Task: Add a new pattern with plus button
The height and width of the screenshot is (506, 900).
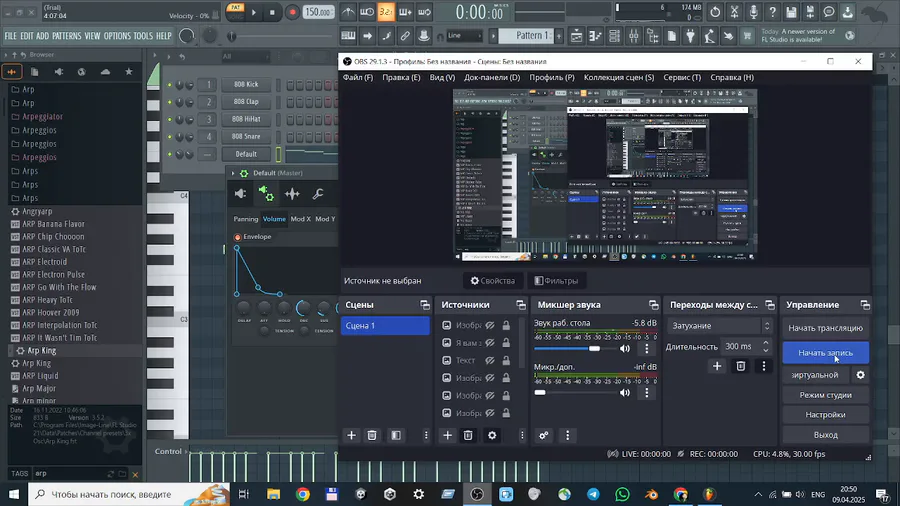Action: point(558,36)
